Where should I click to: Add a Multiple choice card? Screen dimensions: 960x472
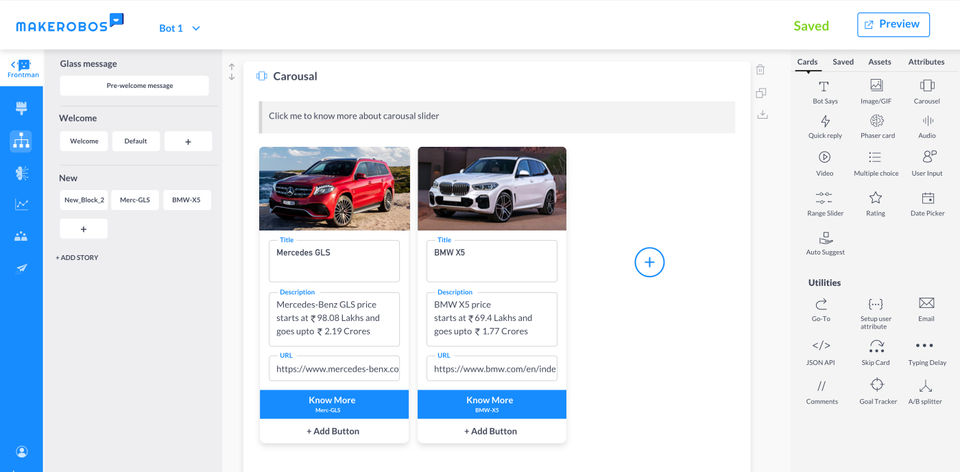click(876, 164)
